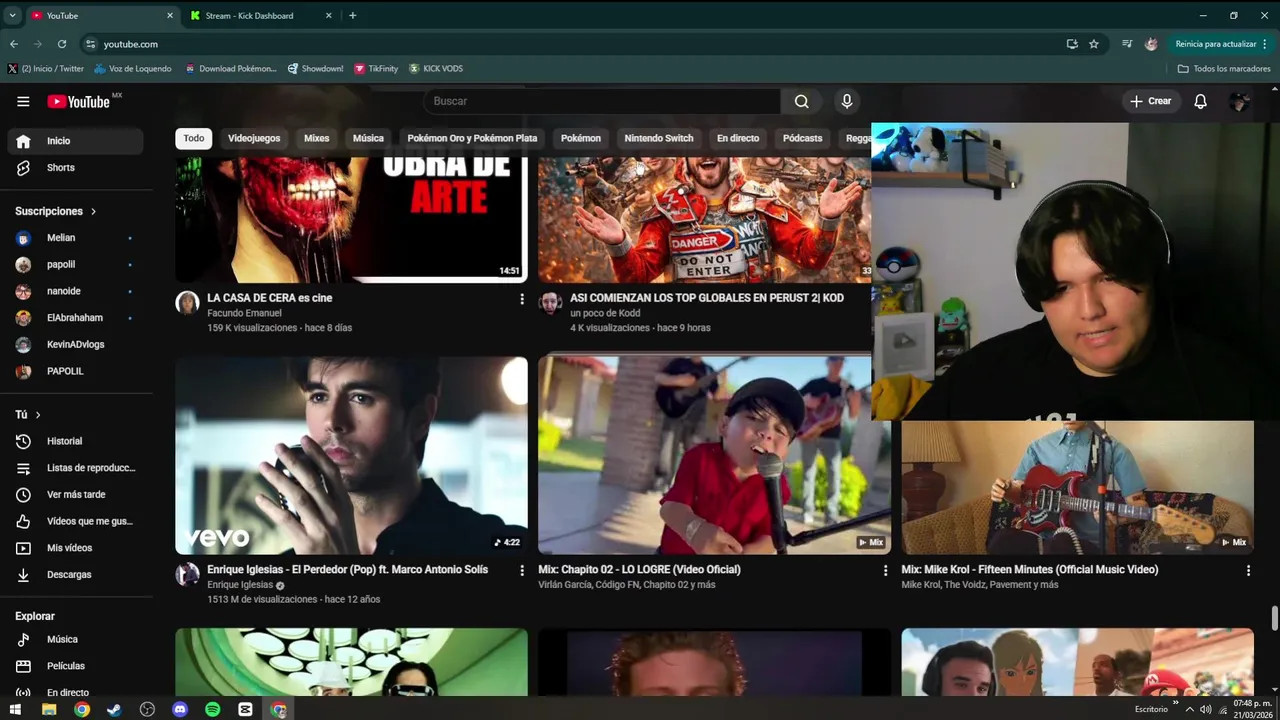Viewport: 1280px width, 720px height.
Task: Open File Explorer from the taskbar
Action: (x=48, y=709)
